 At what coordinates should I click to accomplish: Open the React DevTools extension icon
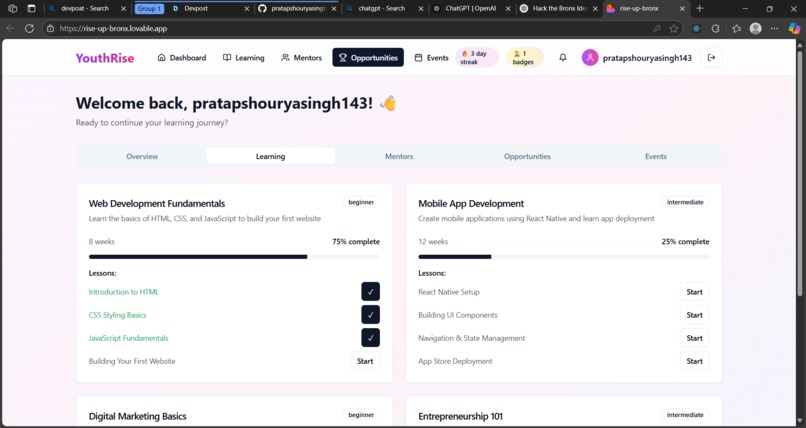697,29
